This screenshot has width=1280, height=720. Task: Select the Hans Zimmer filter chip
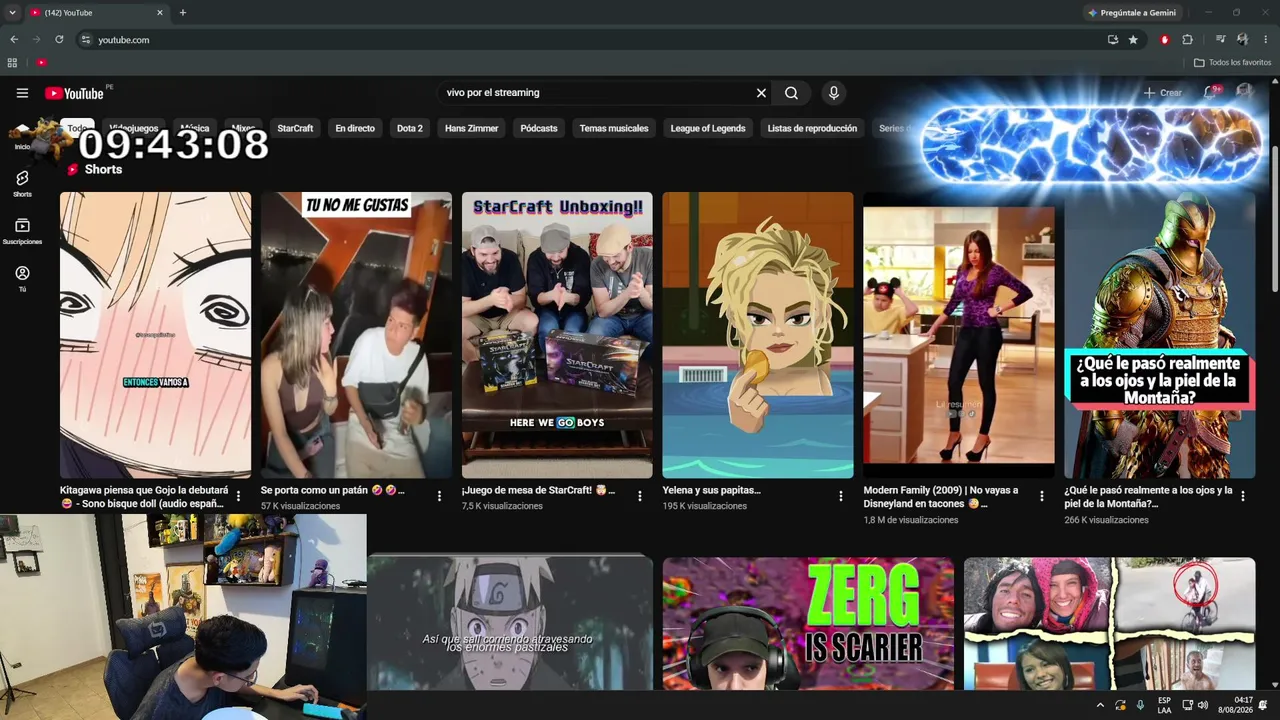[x=471, y=128]
